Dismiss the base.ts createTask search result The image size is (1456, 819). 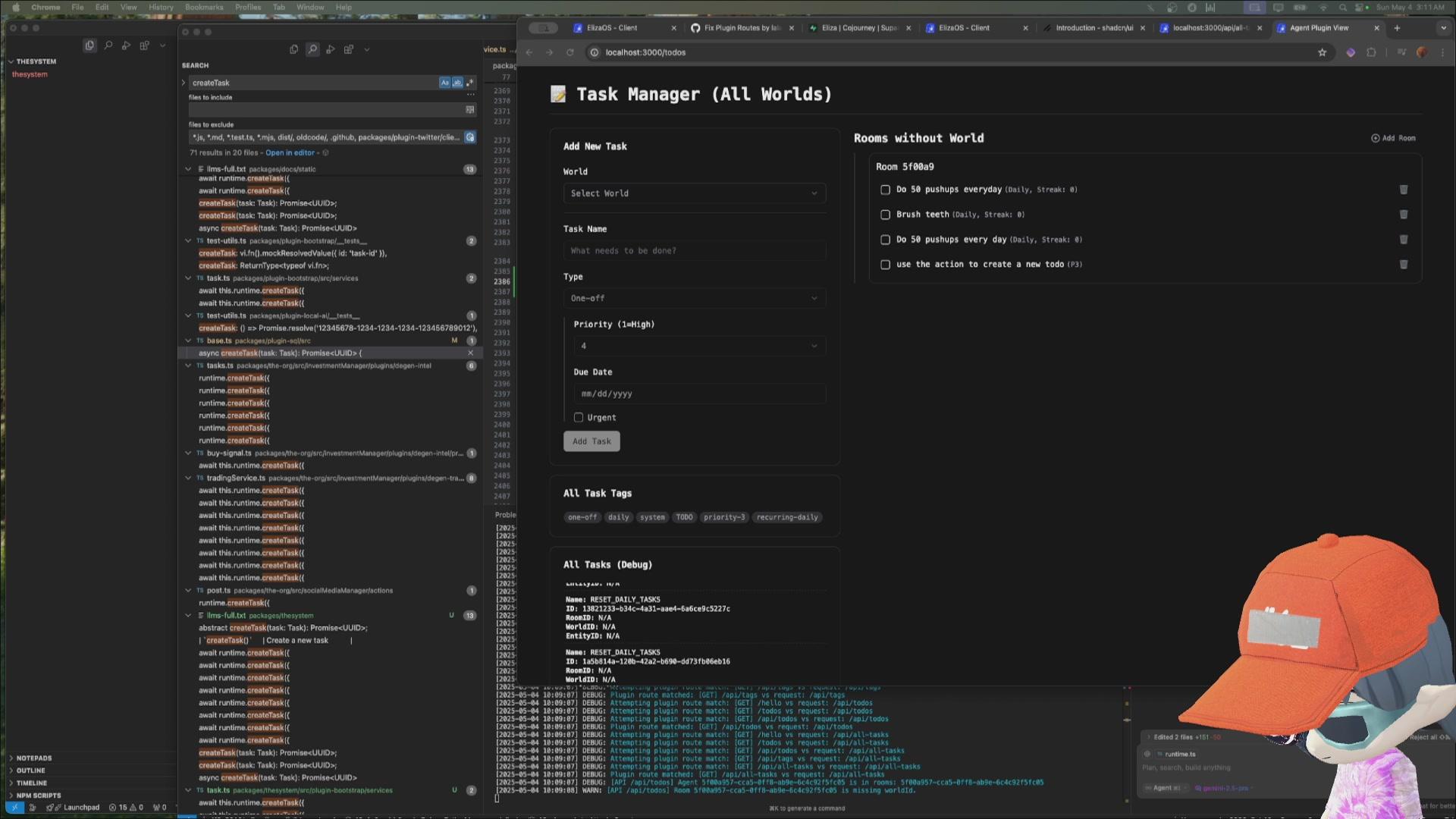tap(470, 353)
